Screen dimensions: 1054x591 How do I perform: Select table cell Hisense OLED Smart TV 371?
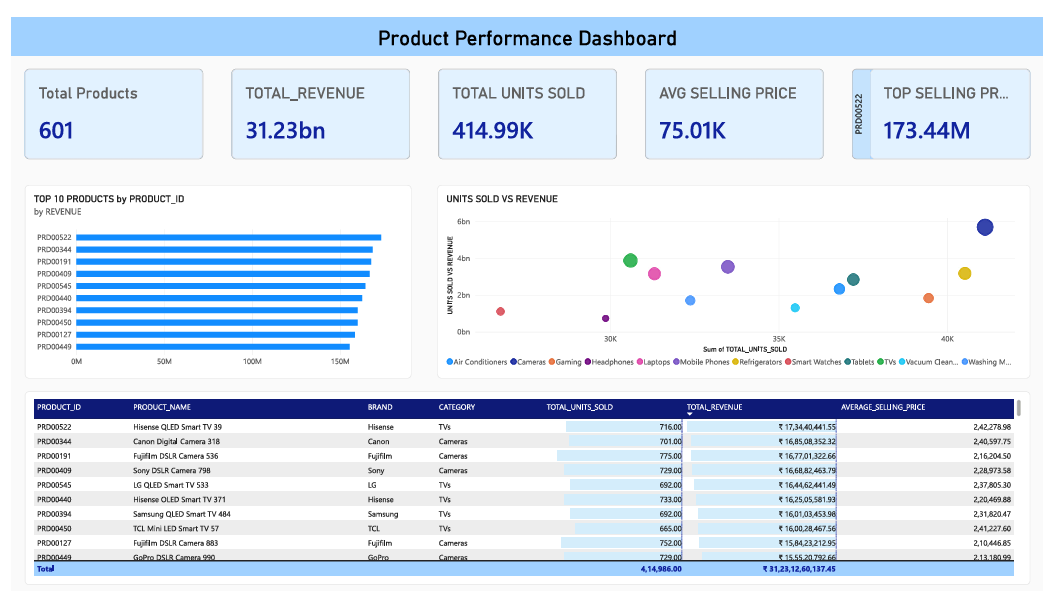click(x=179, y=500)
